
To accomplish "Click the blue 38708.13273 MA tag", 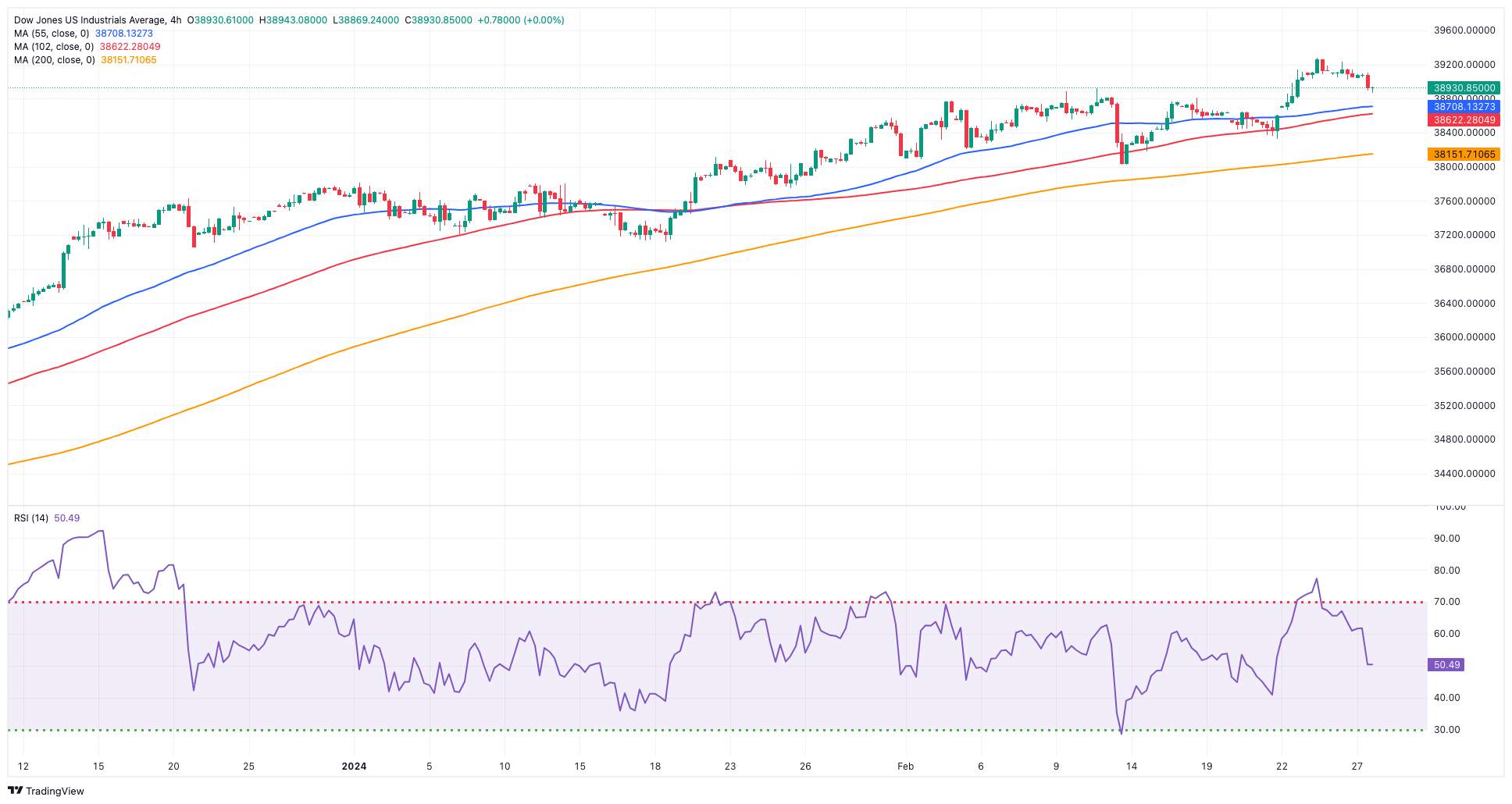I will (x=1464, y=107).
